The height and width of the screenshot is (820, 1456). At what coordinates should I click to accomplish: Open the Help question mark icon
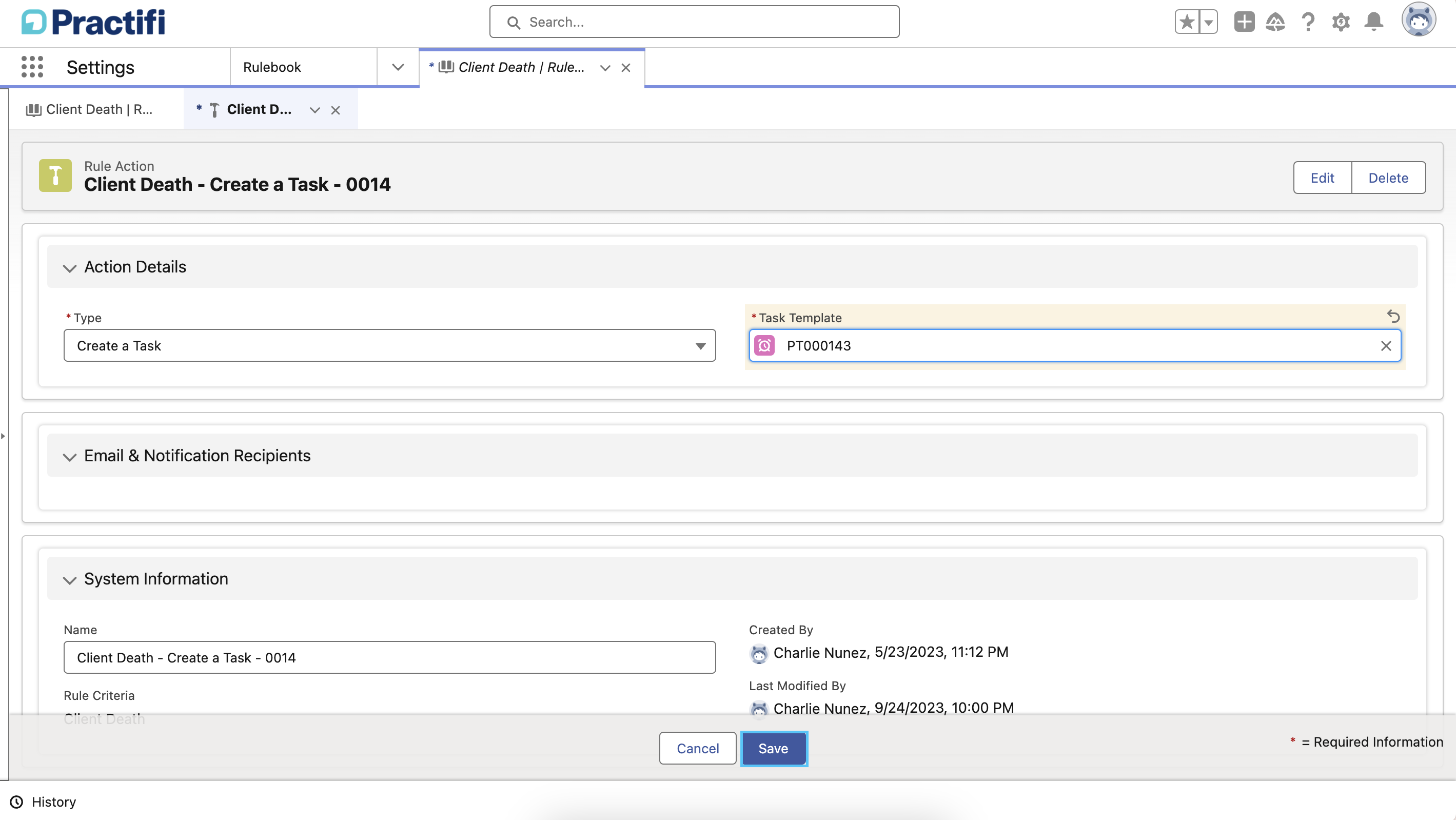click(1308, 22)
